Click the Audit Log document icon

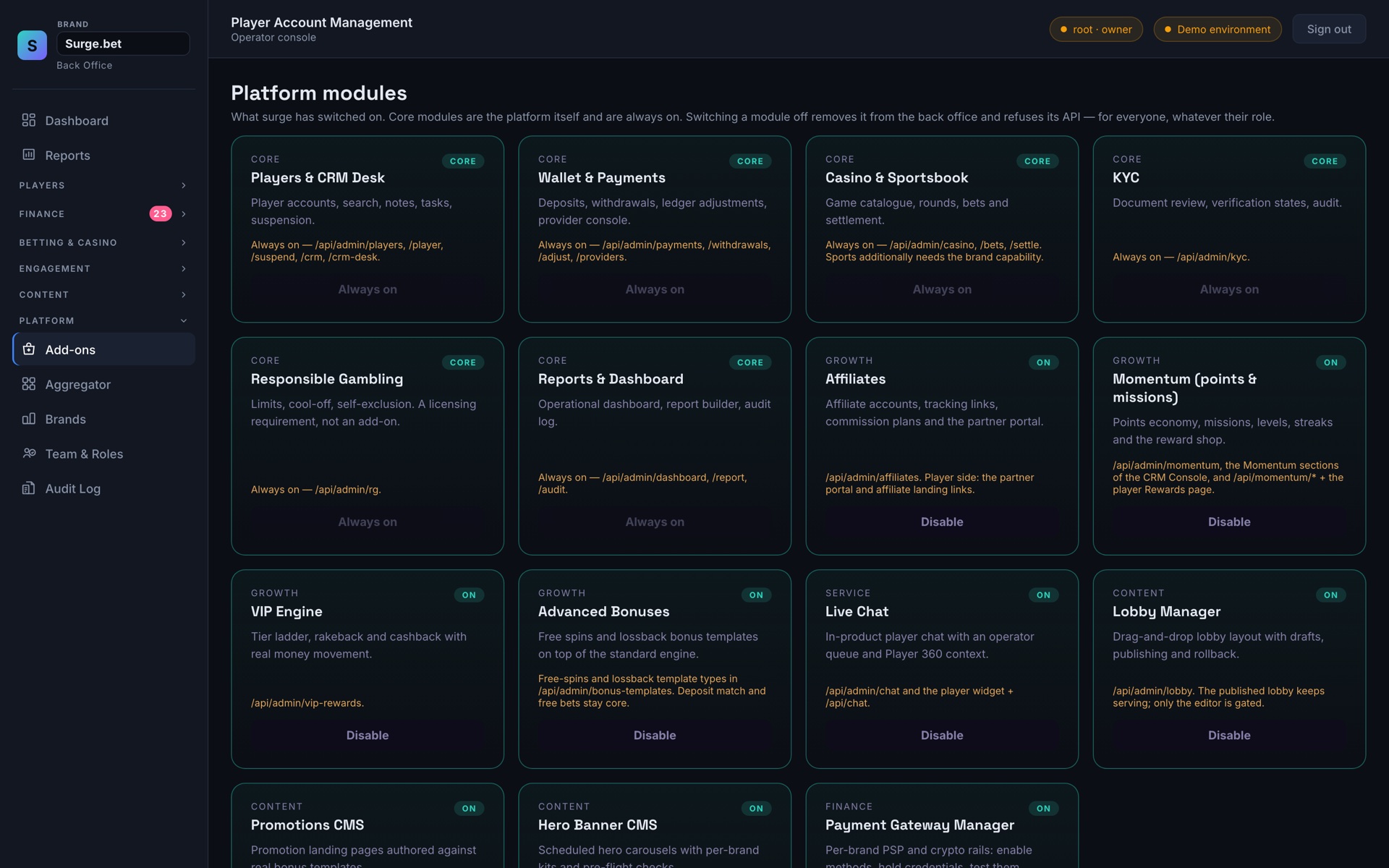pyautogui.click(x=29, y=488)
